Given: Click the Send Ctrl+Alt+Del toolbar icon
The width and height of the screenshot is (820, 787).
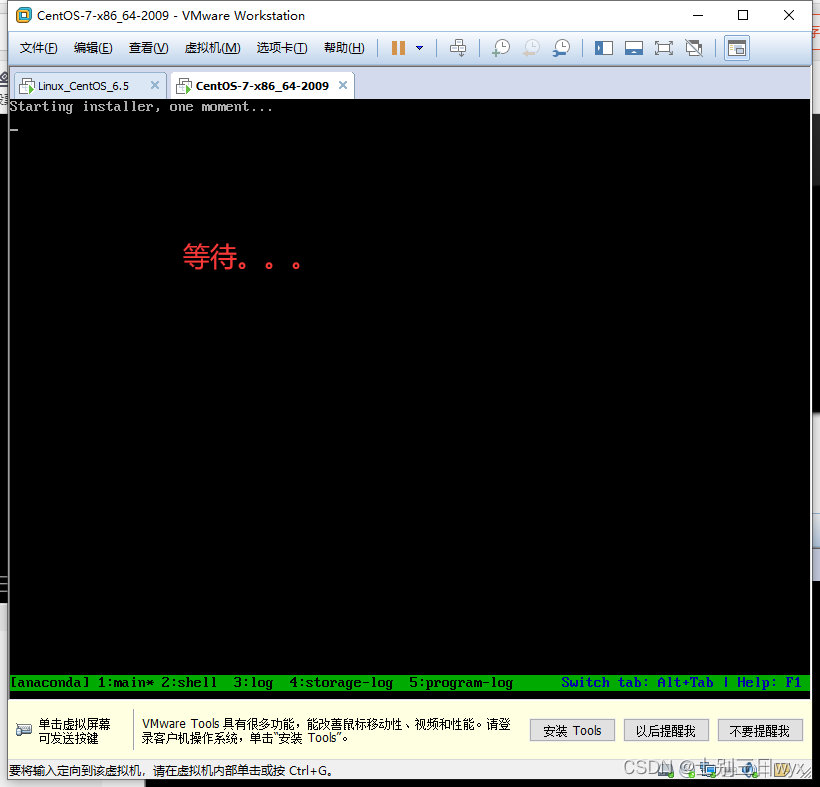Looking at the screenshot, I should click(458, 48).
